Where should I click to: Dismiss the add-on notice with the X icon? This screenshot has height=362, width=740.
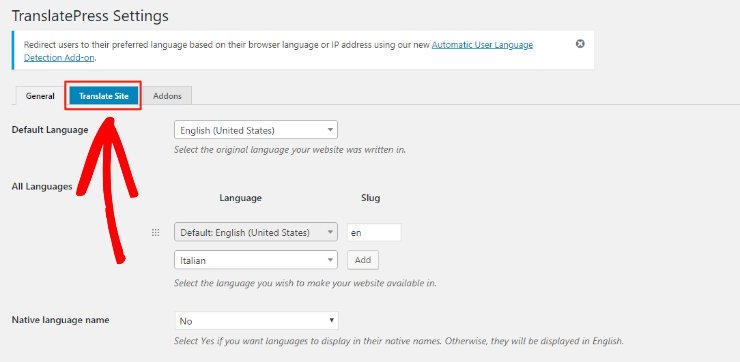(580, 44)
